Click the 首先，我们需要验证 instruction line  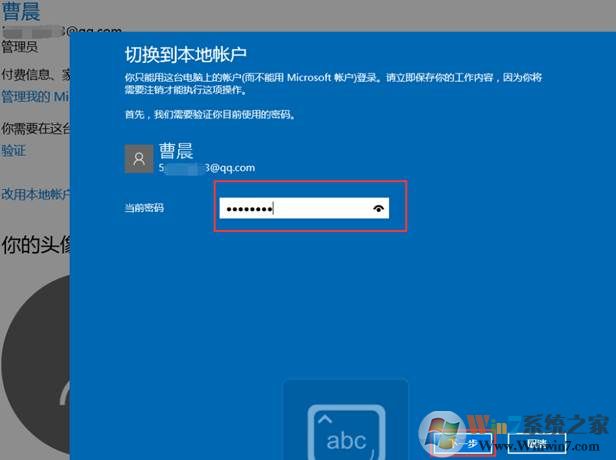pos(210,114)
